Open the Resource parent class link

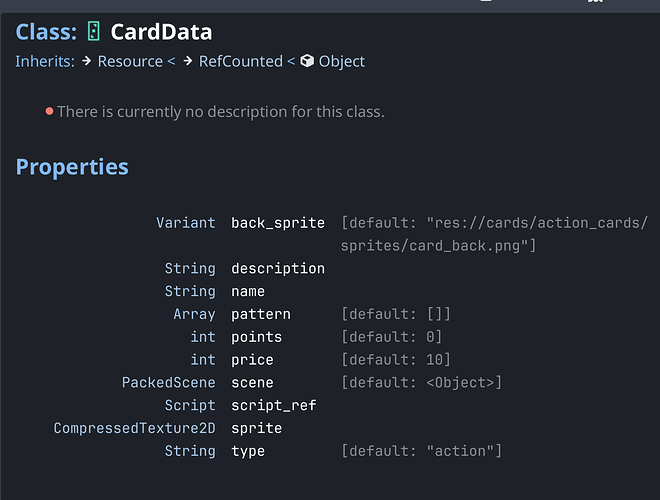(x=129, y=62)
